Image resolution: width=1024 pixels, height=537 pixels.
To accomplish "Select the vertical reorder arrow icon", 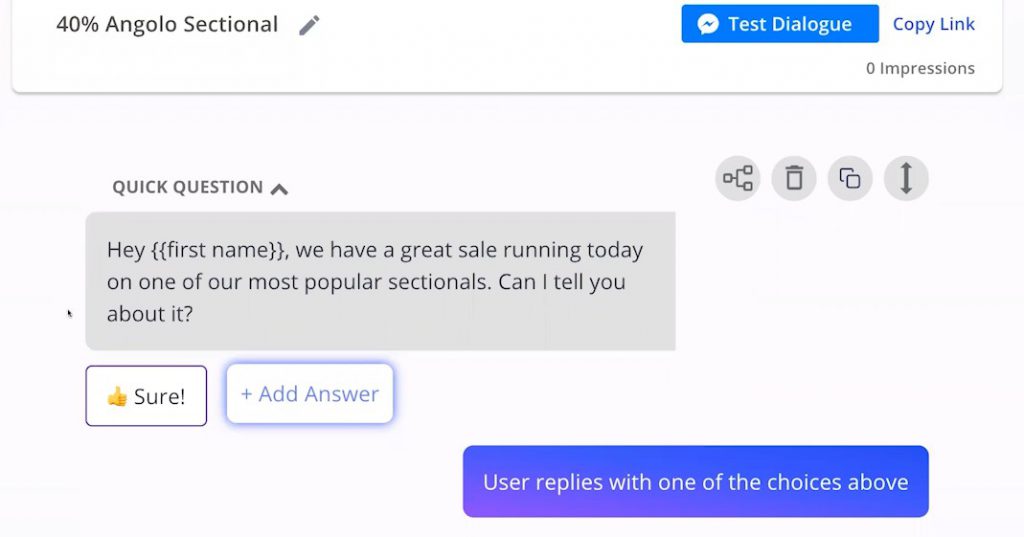I will click(x=906, y=178).
